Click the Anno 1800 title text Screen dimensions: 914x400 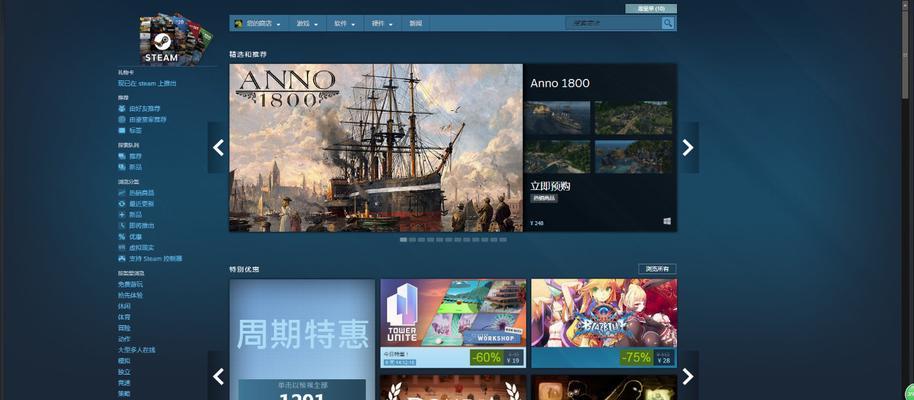click(560, 83)
